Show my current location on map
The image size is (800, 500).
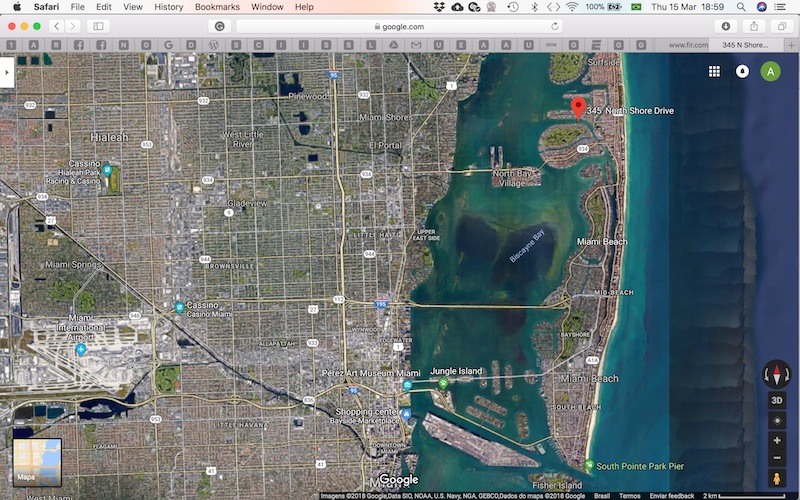pos(777,420)
